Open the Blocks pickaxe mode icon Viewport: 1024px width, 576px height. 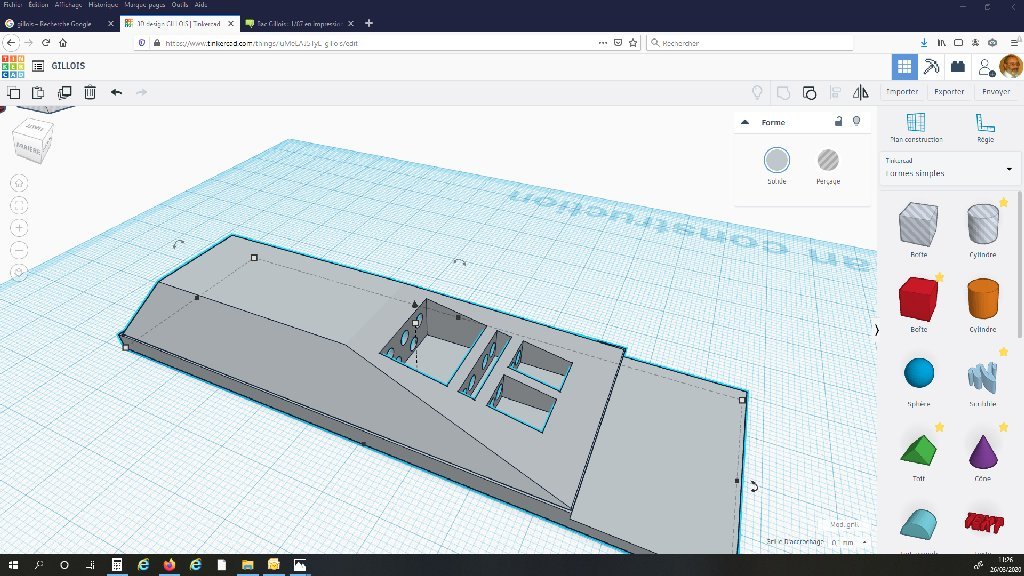(931, 66)
